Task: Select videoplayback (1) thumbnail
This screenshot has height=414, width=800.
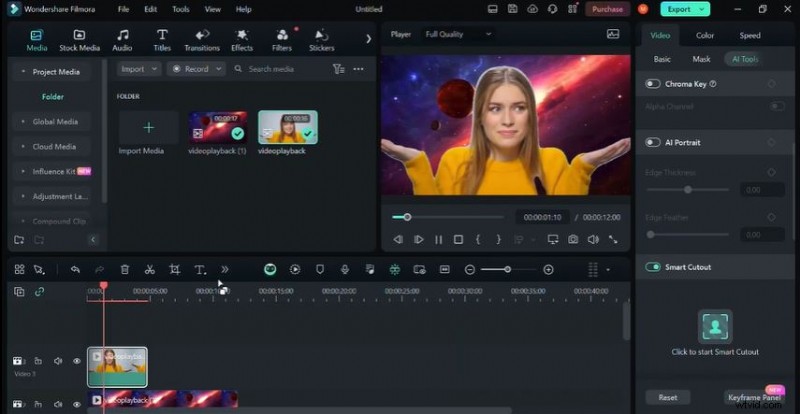Action: [217, 127]
